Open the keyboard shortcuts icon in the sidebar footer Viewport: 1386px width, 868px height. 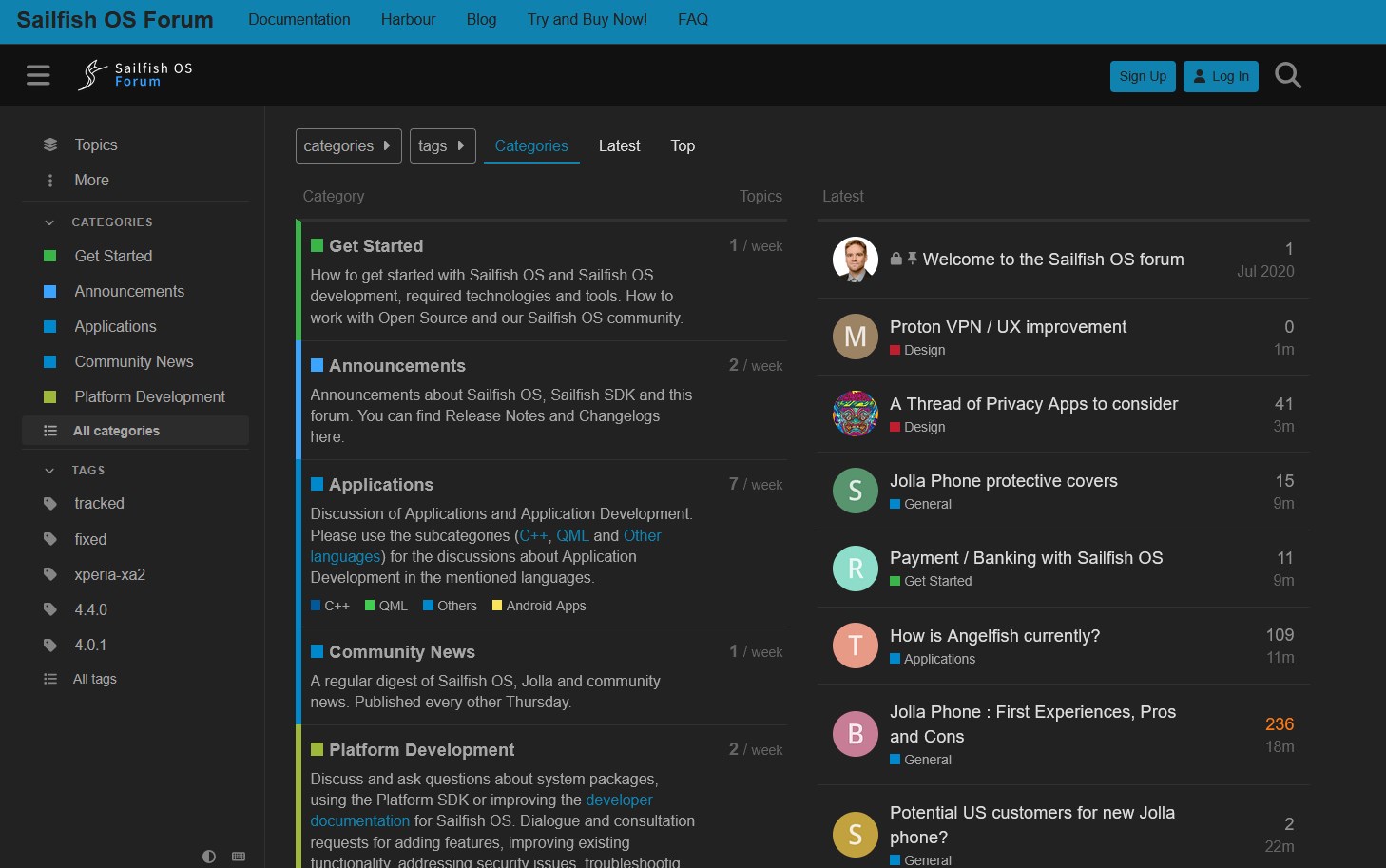[x=239, y=857]
